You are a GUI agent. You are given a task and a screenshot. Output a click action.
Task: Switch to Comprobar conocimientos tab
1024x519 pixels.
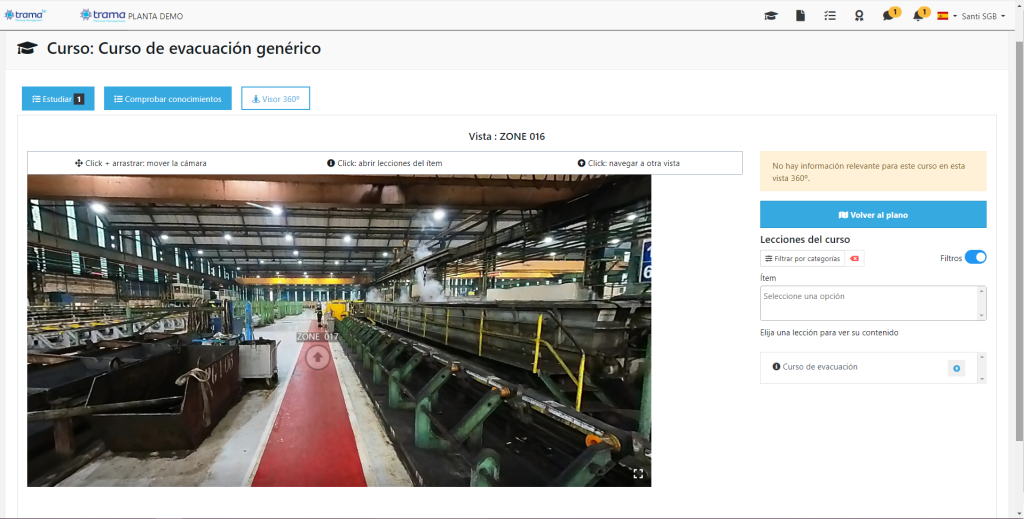point(167,99)
